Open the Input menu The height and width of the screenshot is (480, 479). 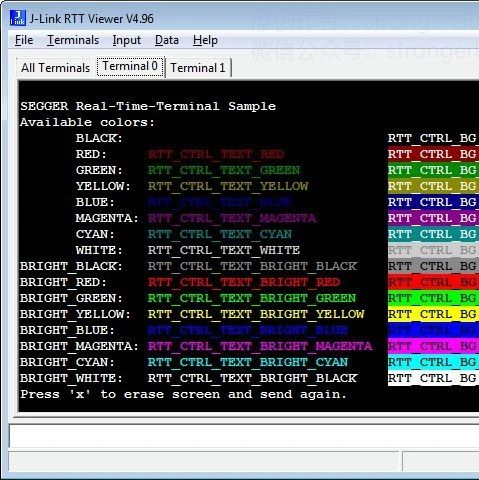pos(127,40)
